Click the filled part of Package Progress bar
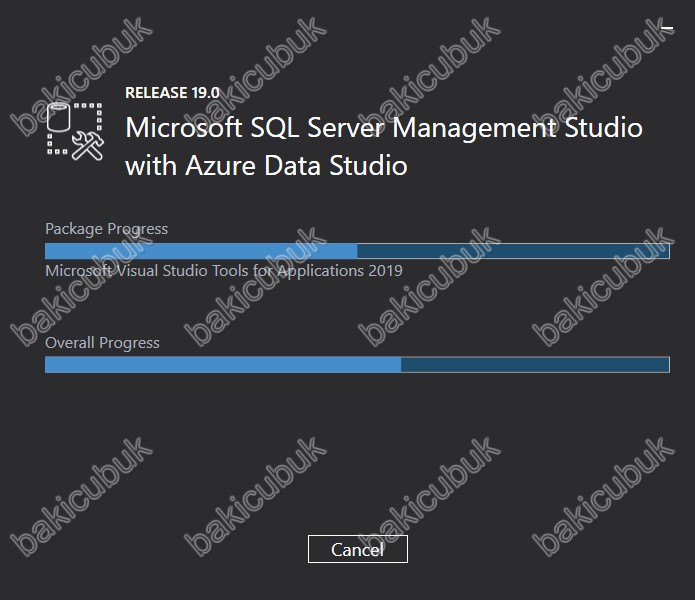The width and height of the screenshot is (695, 600). click(x=201, y=251)
